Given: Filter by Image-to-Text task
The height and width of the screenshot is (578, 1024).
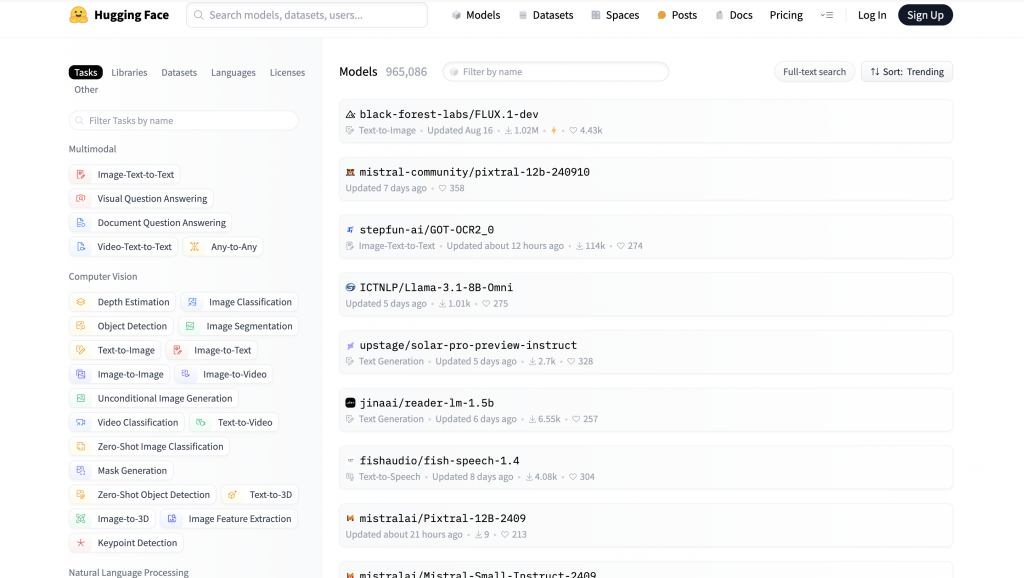Looking at the screenshot, I should tap(212, 350).
